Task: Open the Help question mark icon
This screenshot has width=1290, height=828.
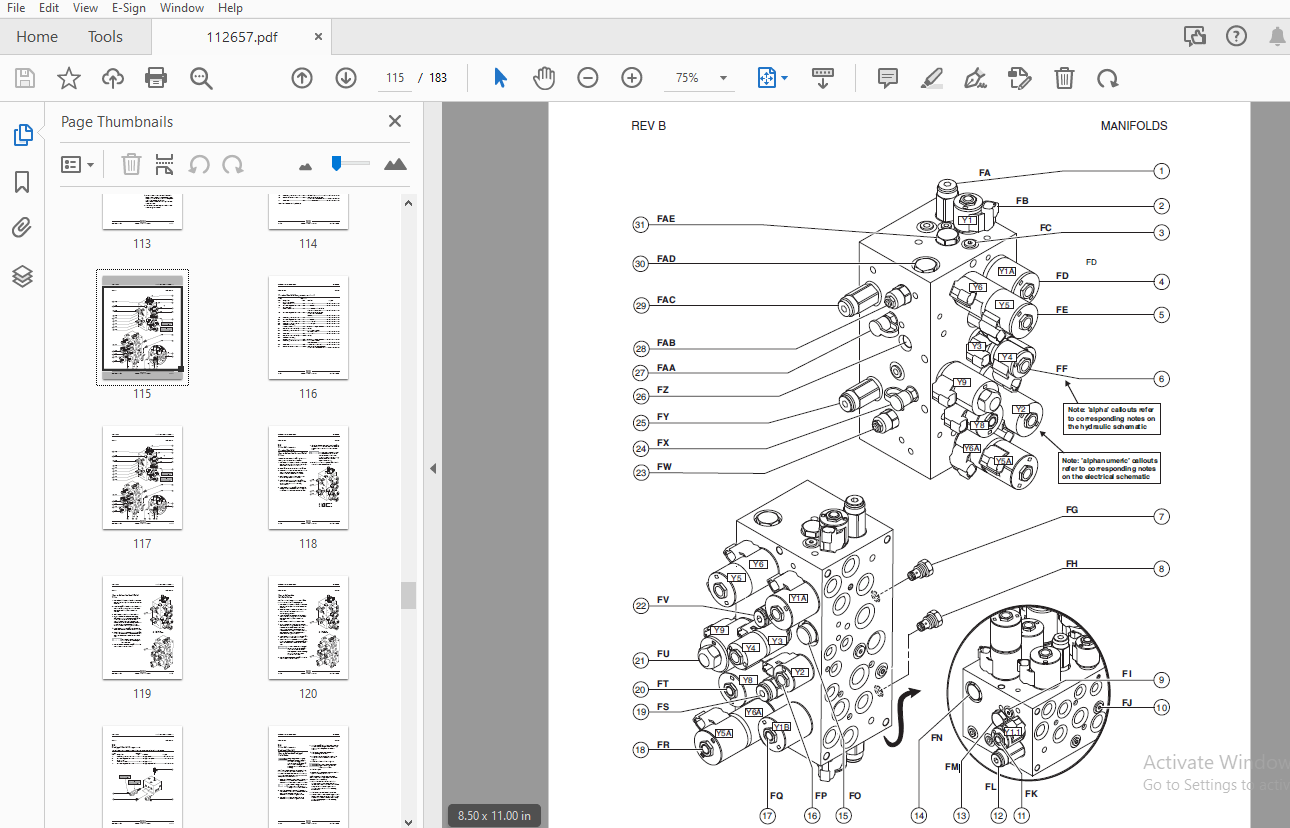Action: click(x=1236, y=36)
